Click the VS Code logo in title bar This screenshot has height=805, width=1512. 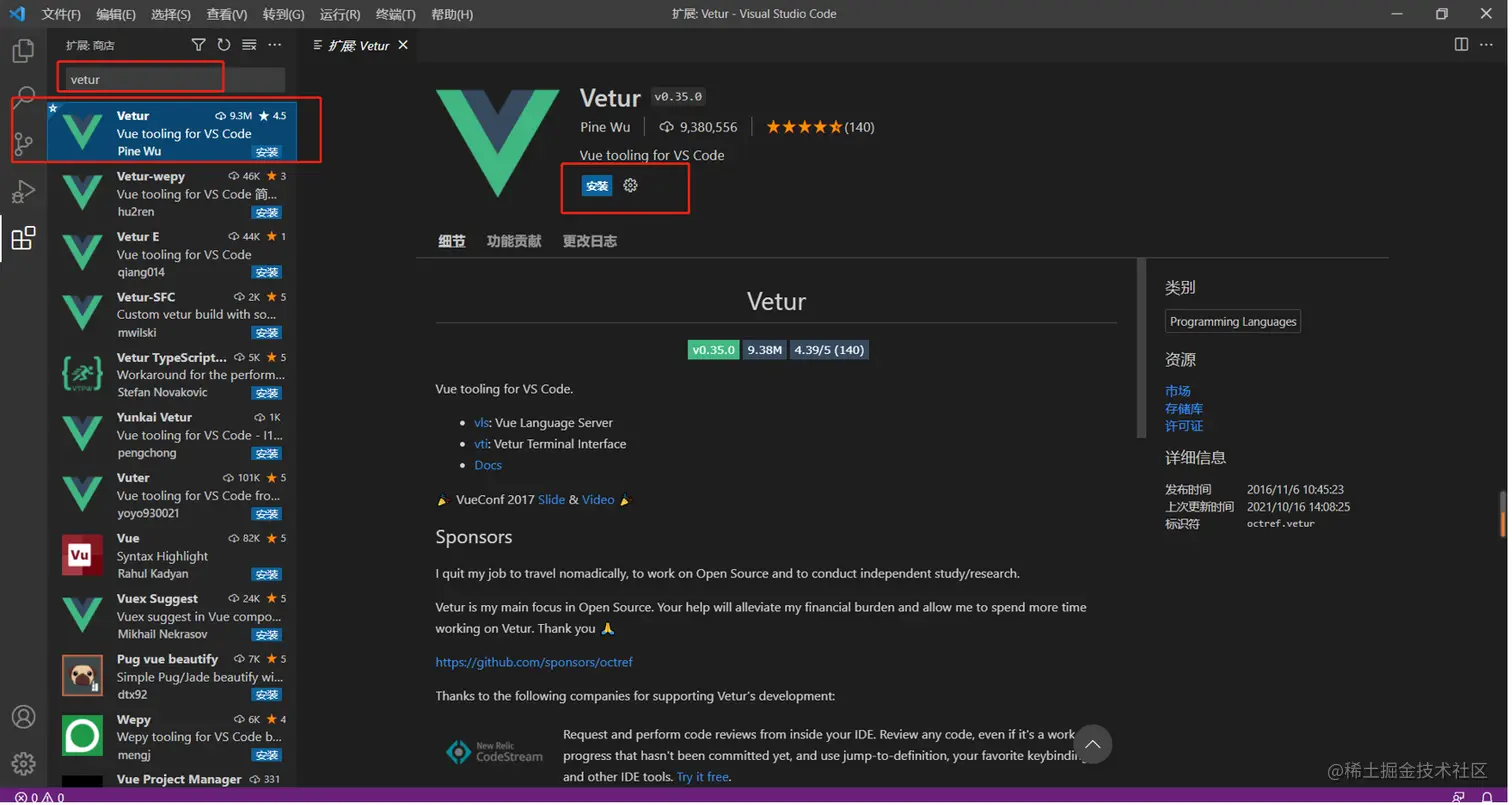pyautogui.click(x=16, y=14)
